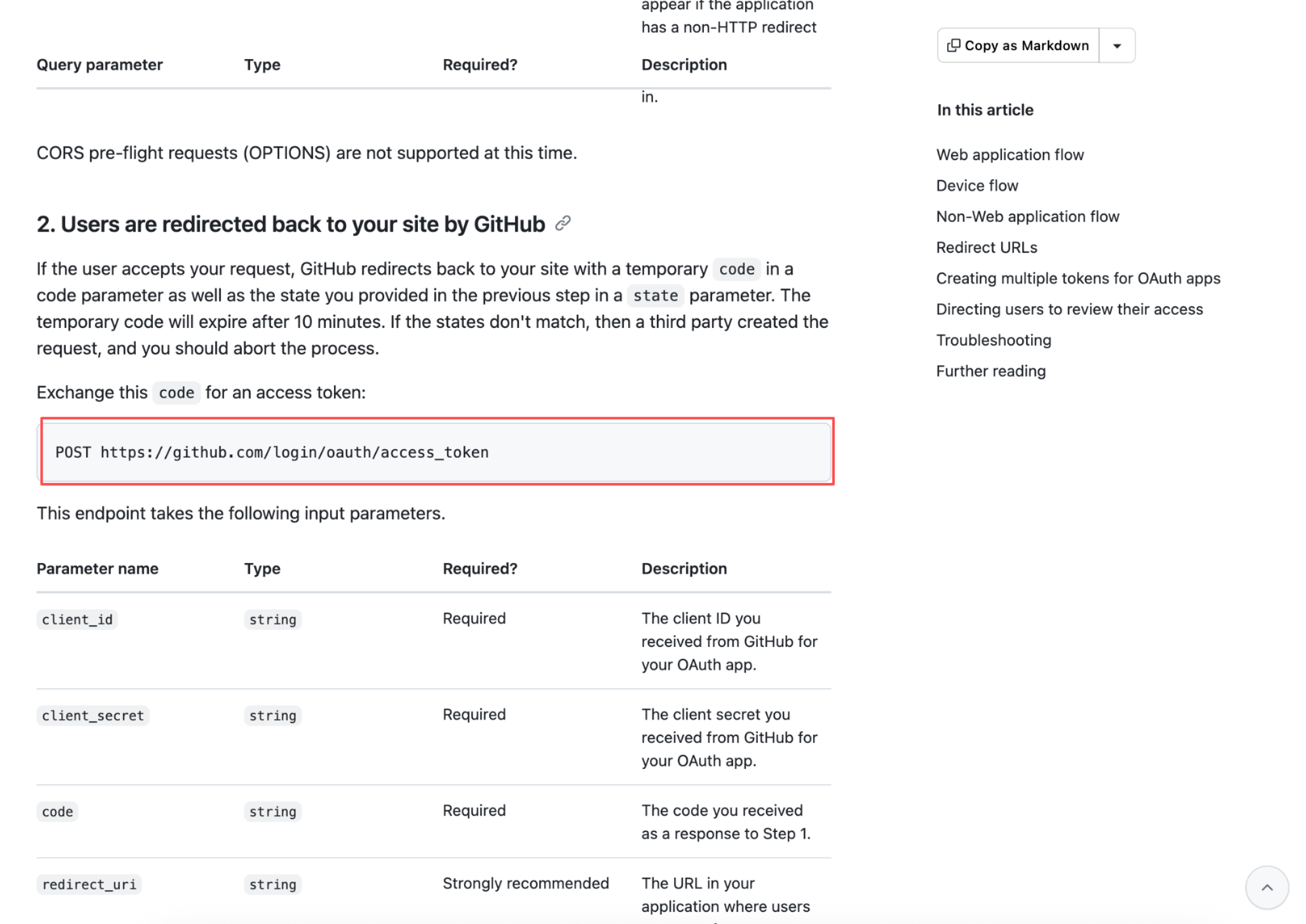The width and height of the screenshot is (1306, 924).
Task: Click the redirect_uri parameter code label
Action: tap(89, 884)
